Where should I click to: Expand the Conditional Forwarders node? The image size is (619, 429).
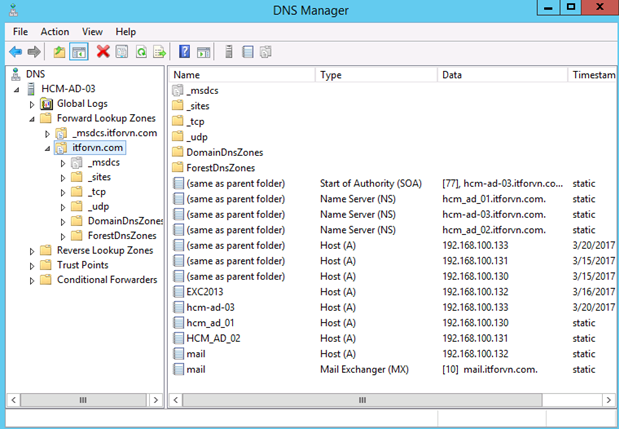coord(32,280)
